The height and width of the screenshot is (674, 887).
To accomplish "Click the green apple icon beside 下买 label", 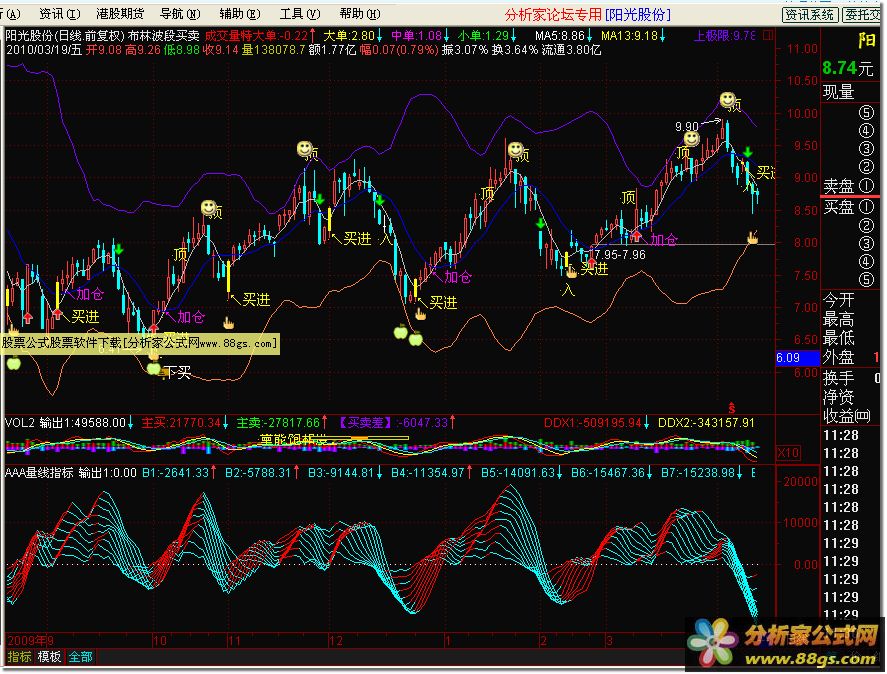I will click(153, 368).
